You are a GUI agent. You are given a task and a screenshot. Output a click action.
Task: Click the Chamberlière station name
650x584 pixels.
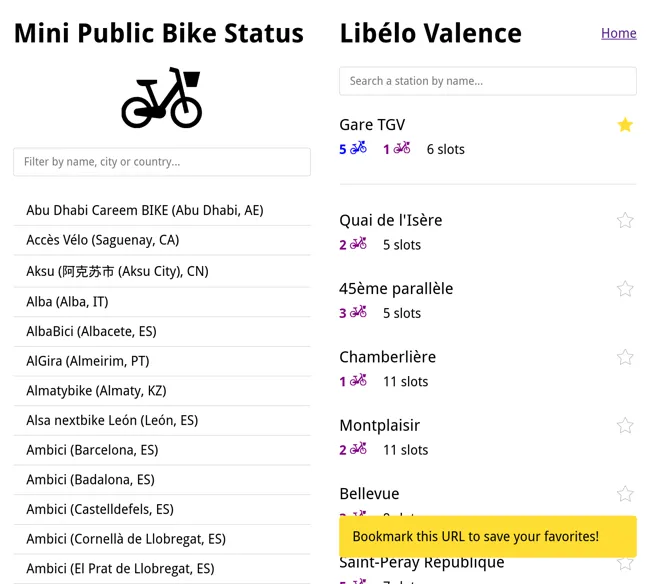[388, 357]
